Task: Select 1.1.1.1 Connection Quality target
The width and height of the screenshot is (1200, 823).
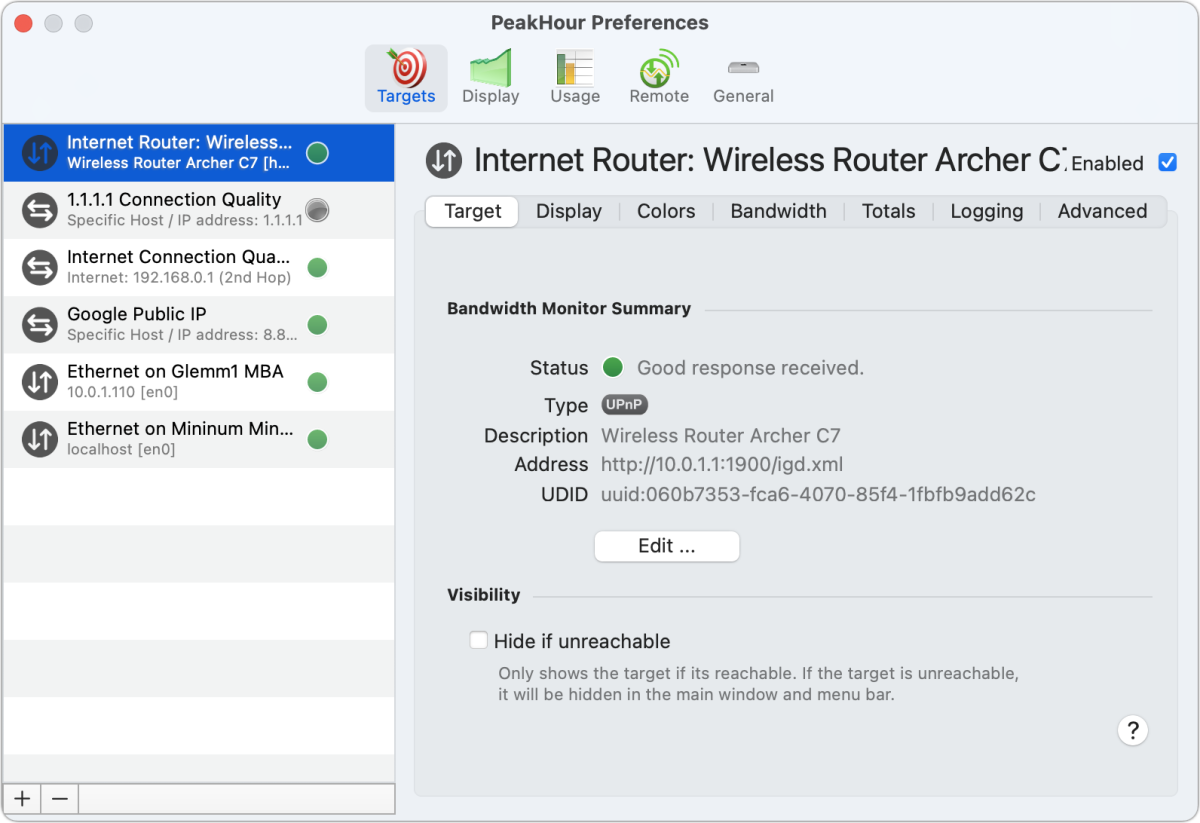Action: (175, 209)
